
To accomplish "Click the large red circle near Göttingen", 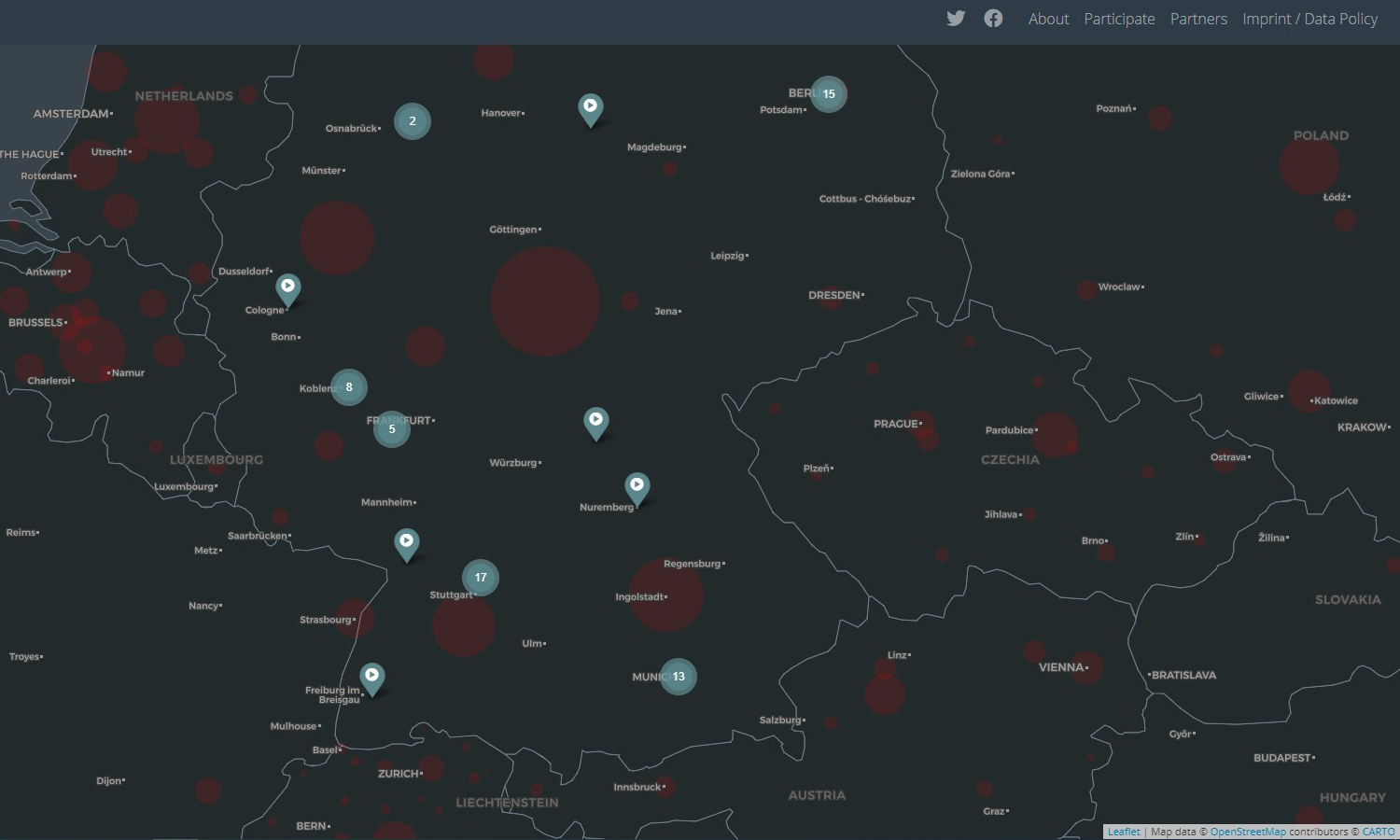I will pos(545,301).
